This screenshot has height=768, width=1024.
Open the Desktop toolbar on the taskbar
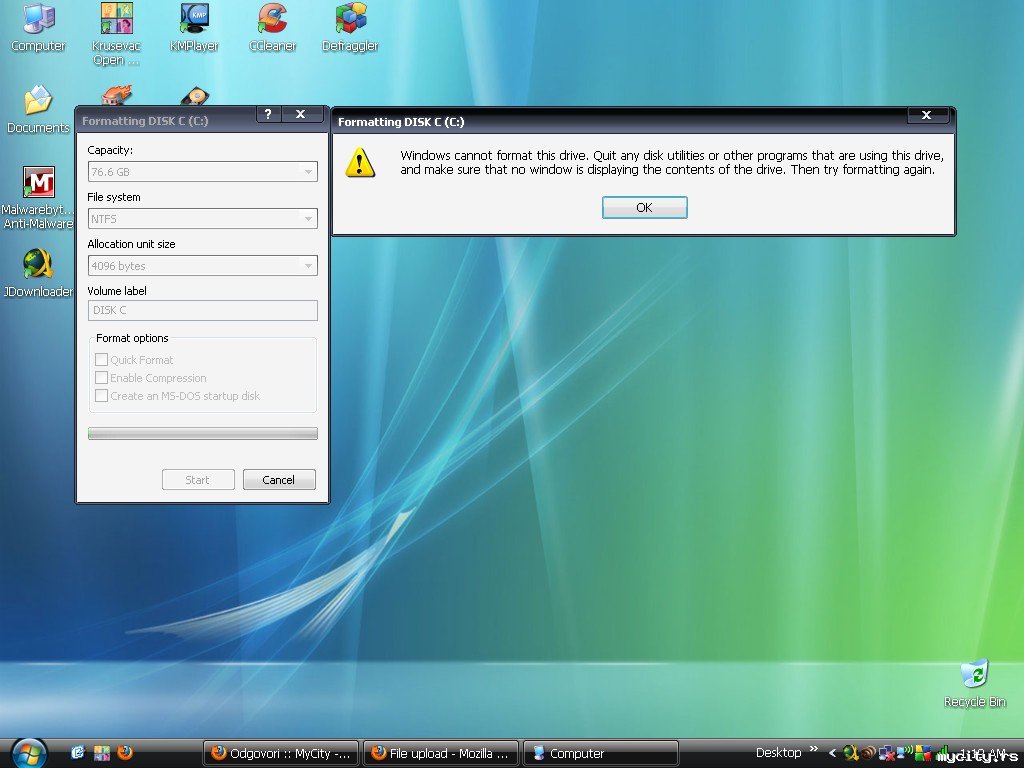(x=778, y=753)
